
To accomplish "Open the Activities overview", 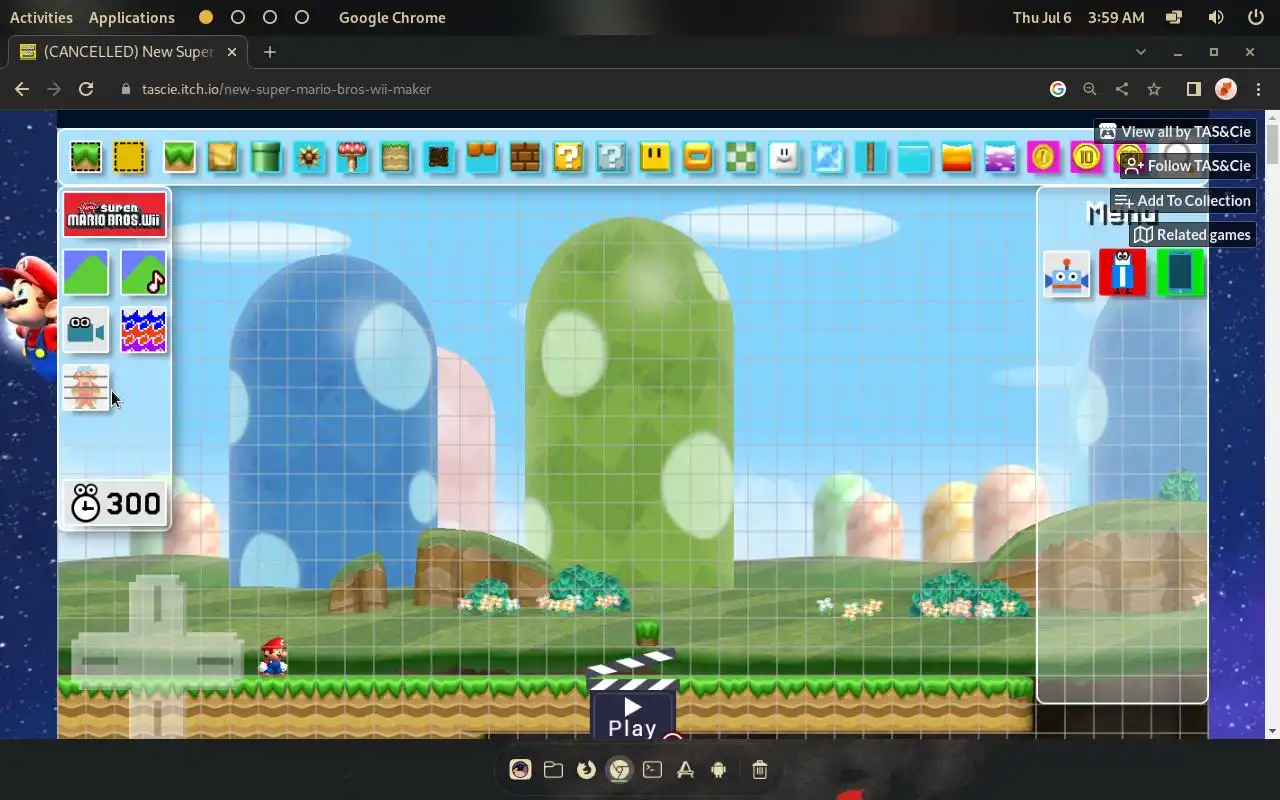I will 41,17.
